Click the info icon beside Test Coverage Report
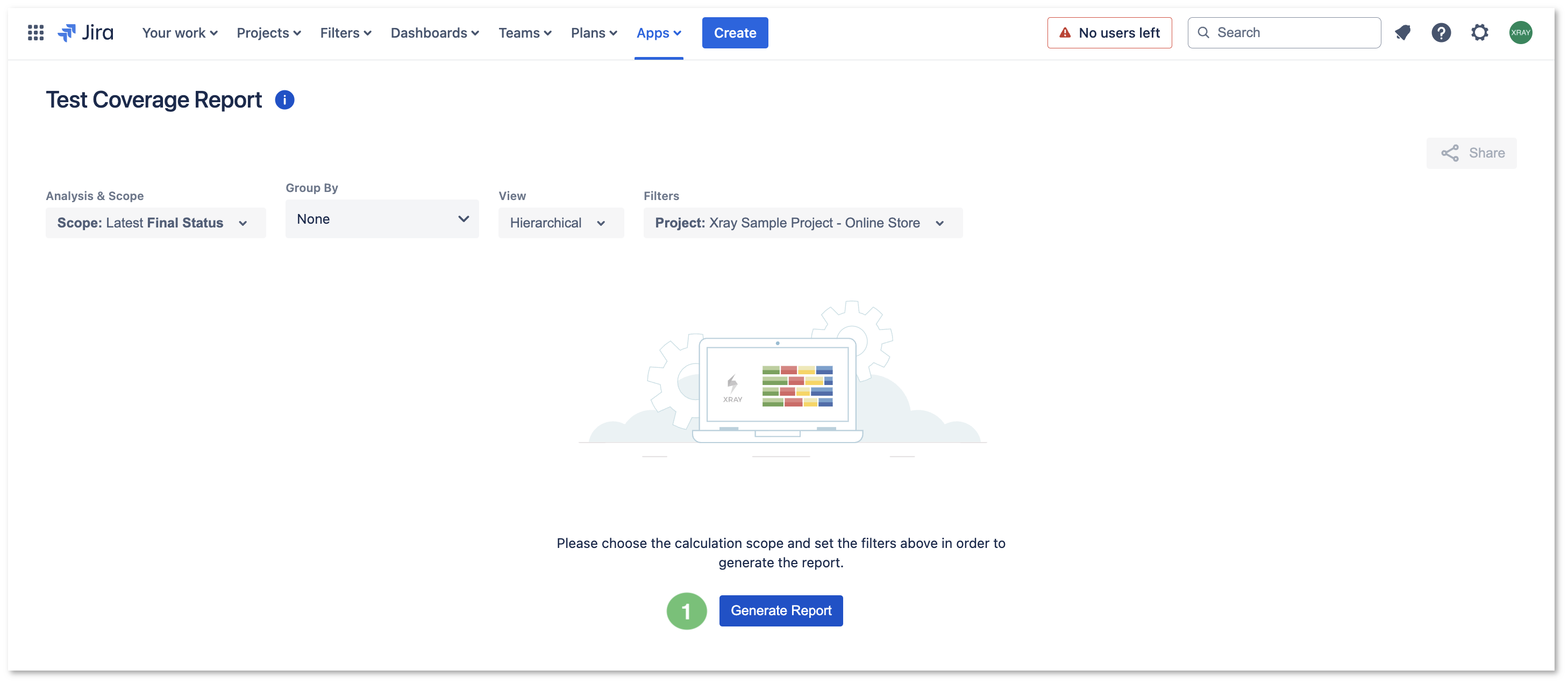This screenshot has height=684, width=1568. tap(284, 100)
